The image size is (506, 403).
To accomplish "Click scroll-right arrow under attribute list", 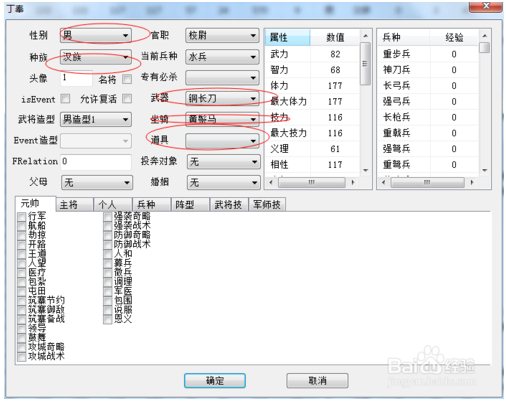I will pos(353,182).
